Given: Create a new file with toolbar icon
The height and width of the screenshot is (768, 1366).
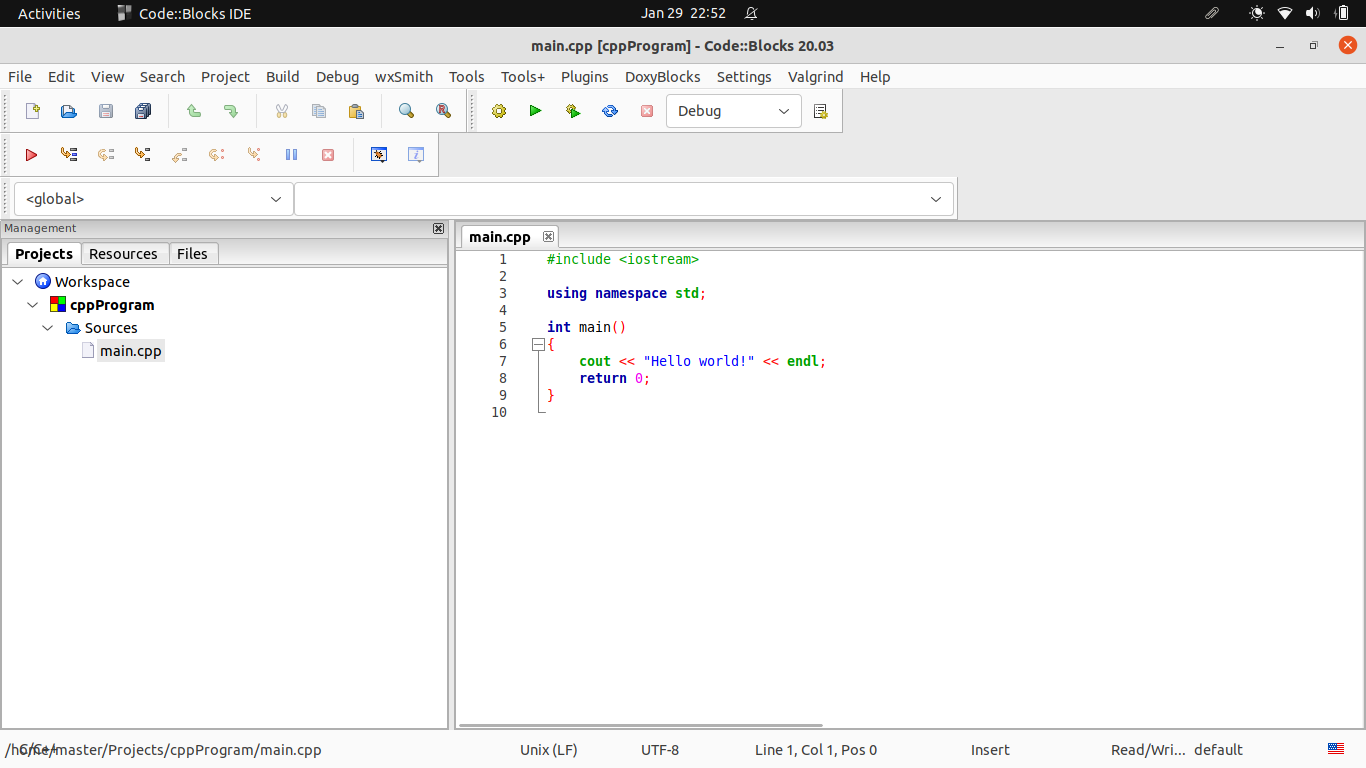Looking at the screenshot, I should click(x=32, y=111).
